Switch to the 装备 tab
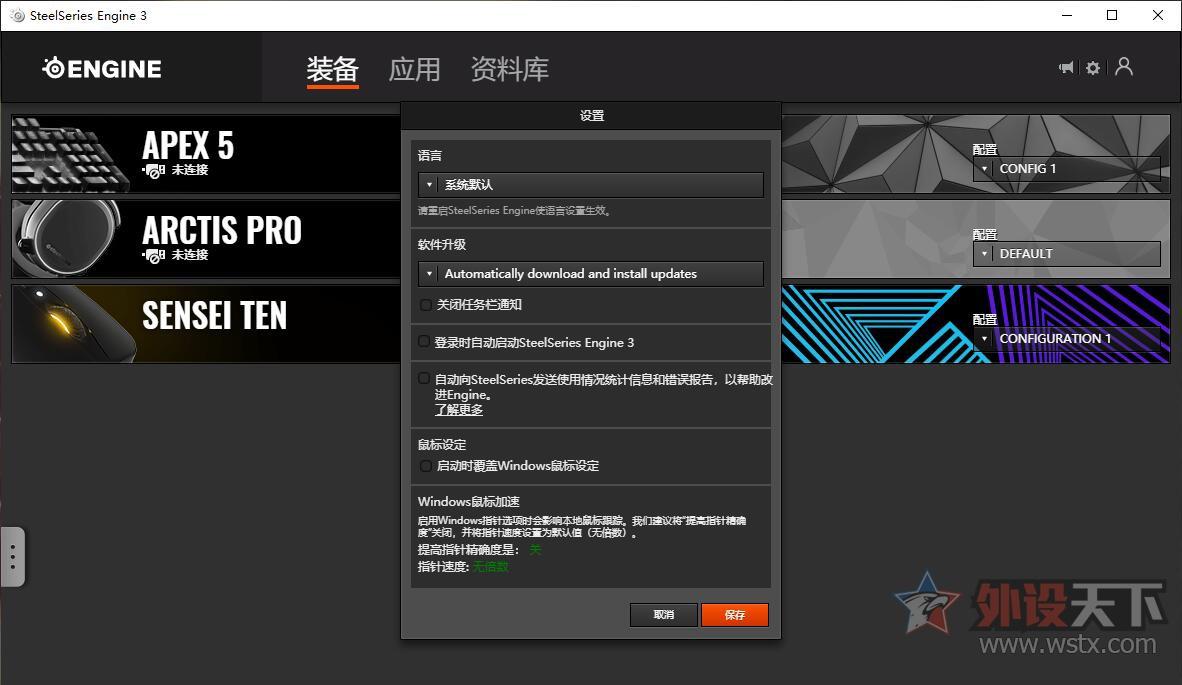Screen dimensions: 1182x685 click(332, 69)
